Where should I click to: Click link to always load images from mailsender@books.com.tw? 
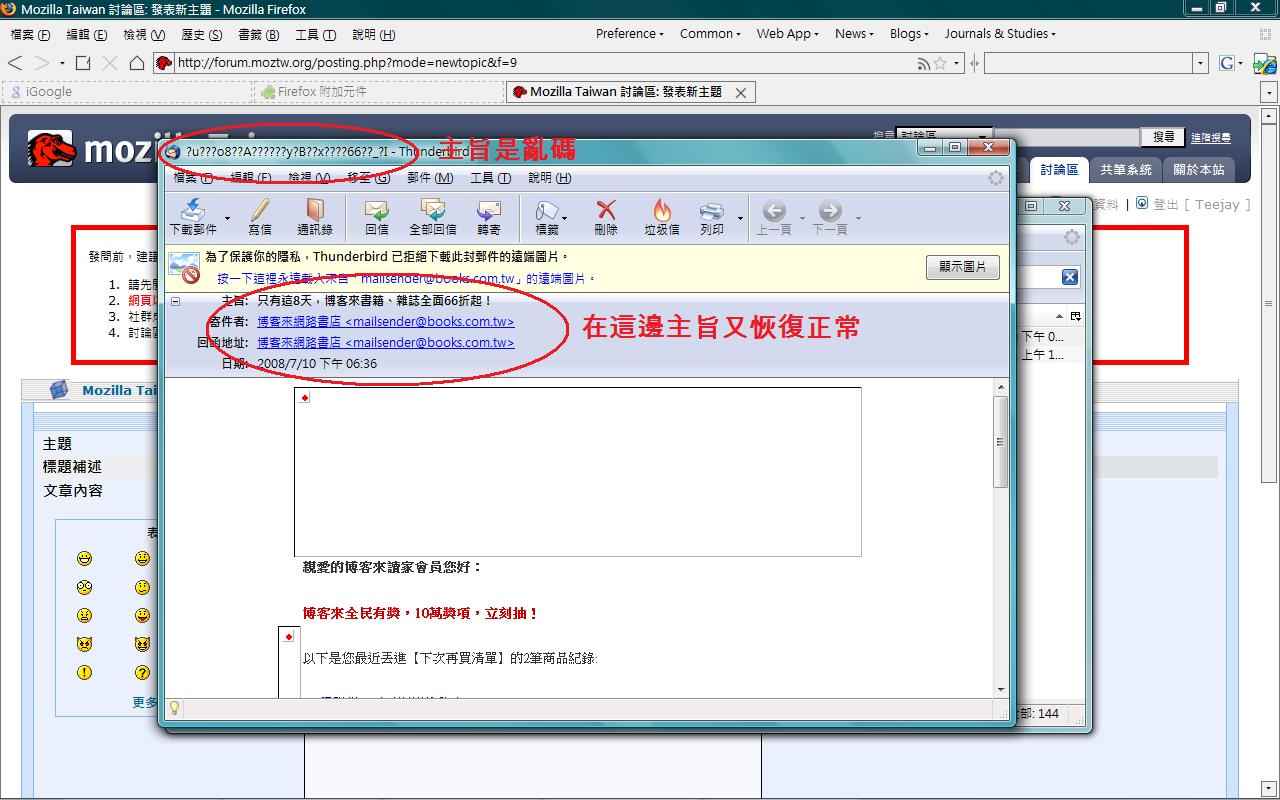pos(406,279)
